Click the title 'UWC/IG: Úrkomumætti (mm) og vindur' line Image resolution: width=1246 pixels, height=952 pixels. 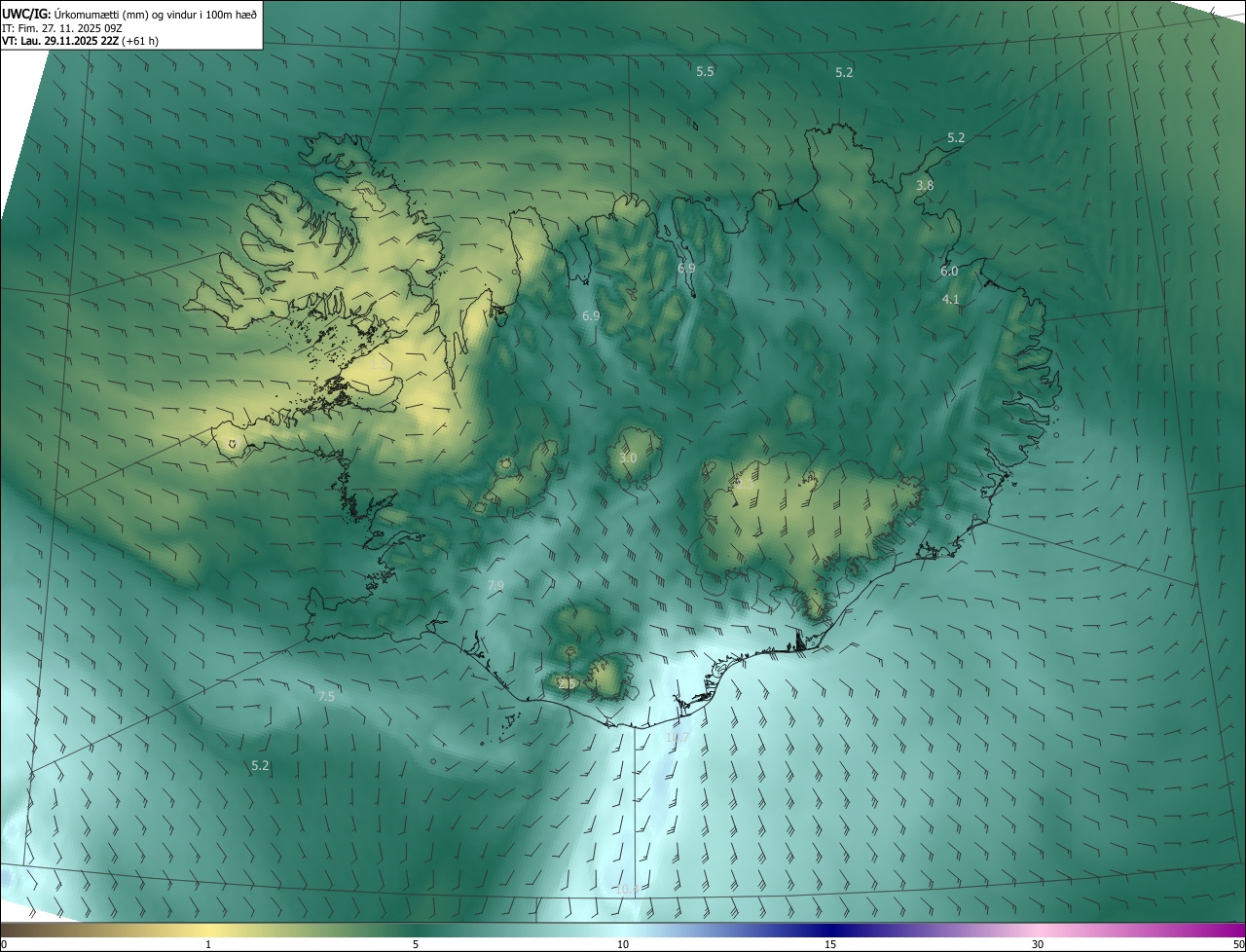click(129, 13)
